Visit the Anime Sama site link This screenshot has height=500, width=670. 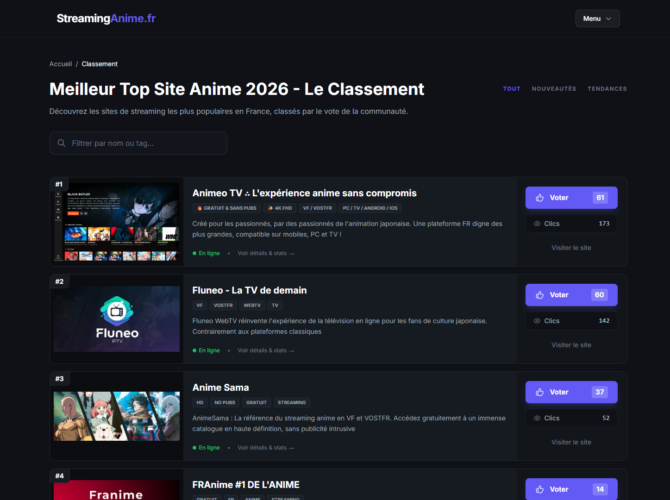[x=571, y=442]
